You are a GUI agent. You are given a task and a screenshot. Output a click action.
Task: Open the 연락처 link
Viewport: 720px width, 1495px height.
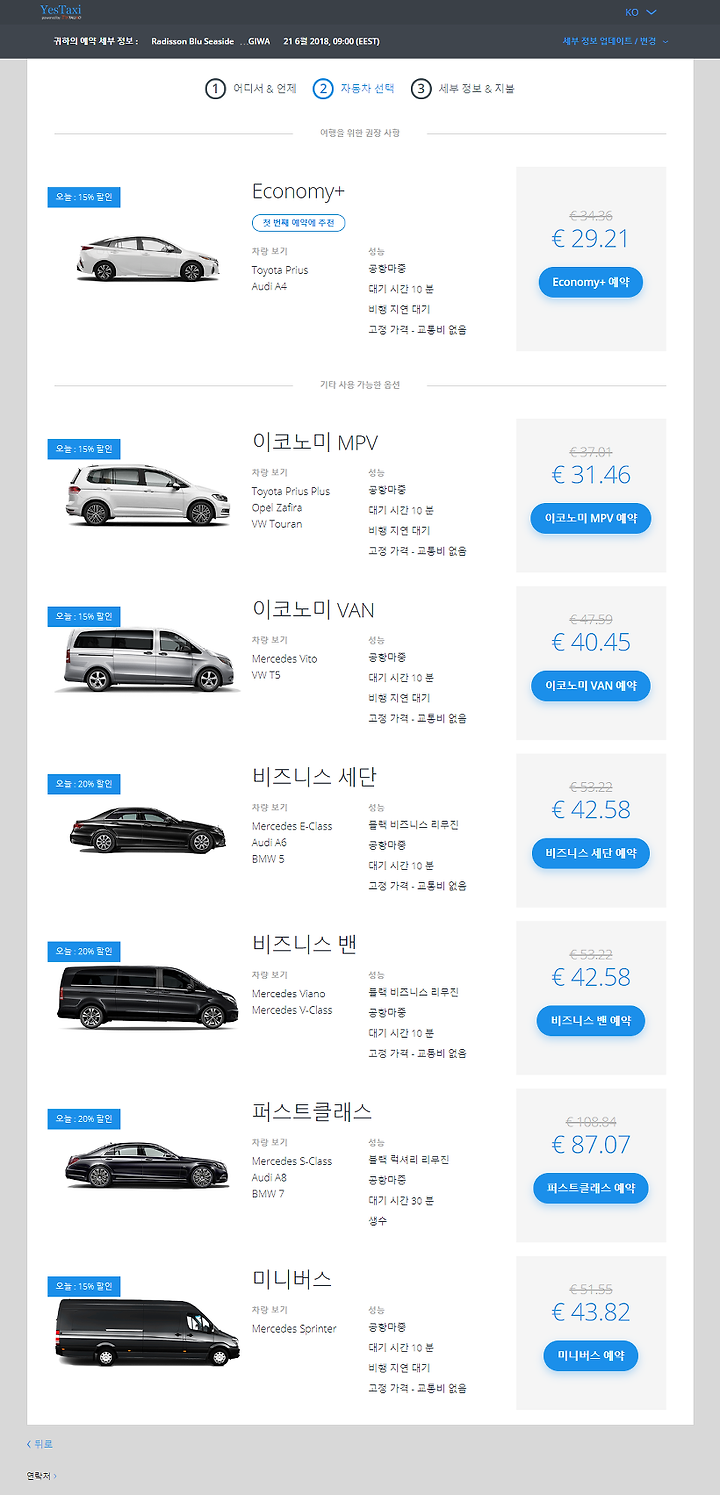pyautogui.click(x=41, y=1475)
